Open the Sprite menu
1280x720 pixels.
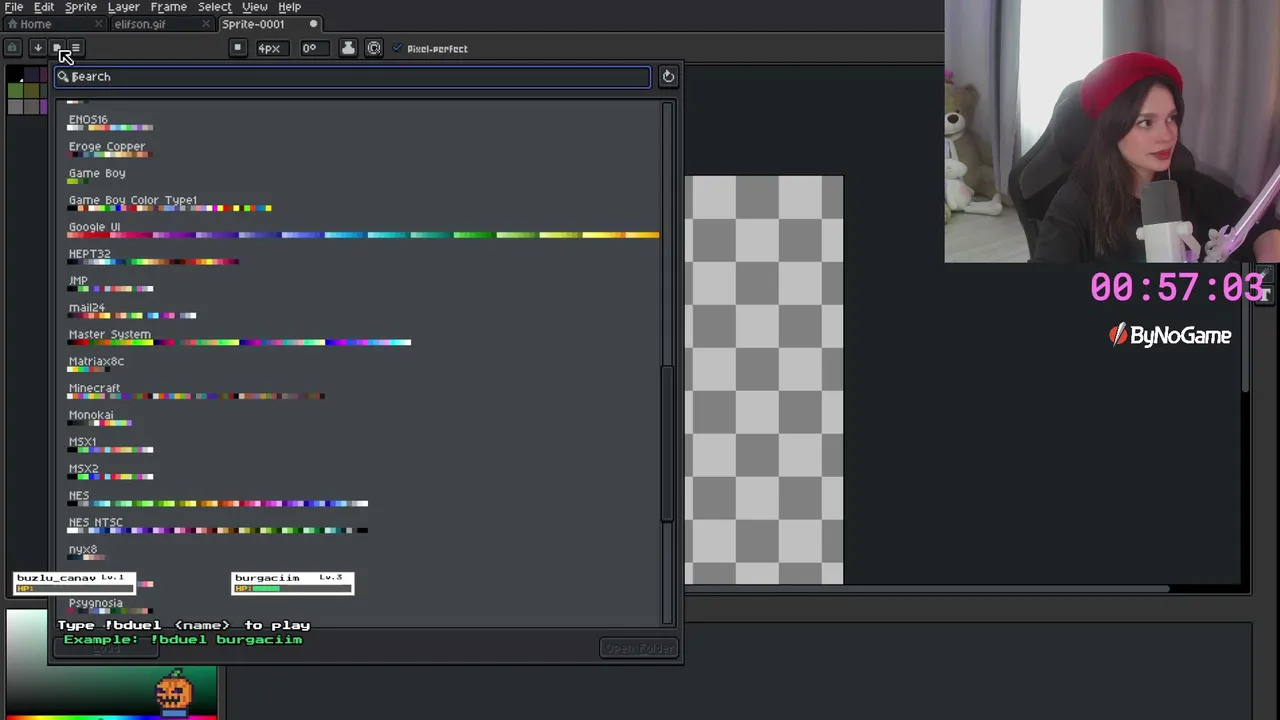[81, 7]
